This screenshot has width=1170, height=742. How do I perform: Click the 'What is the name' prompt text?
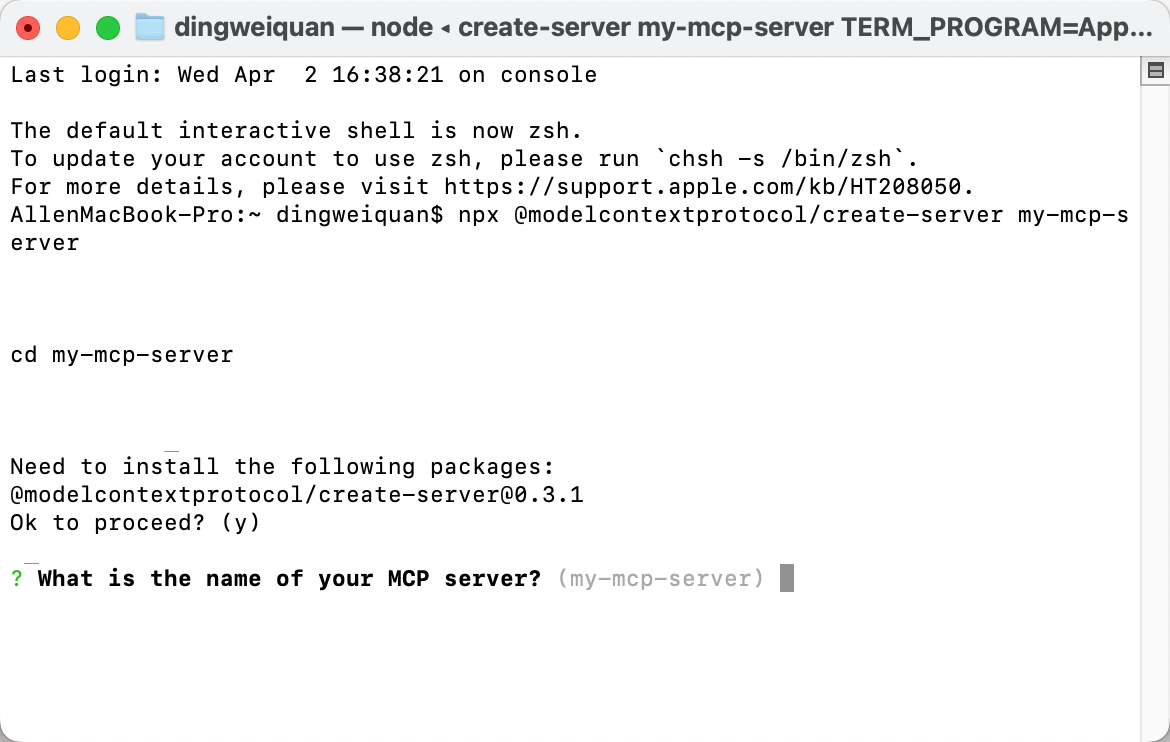point(290,579)
